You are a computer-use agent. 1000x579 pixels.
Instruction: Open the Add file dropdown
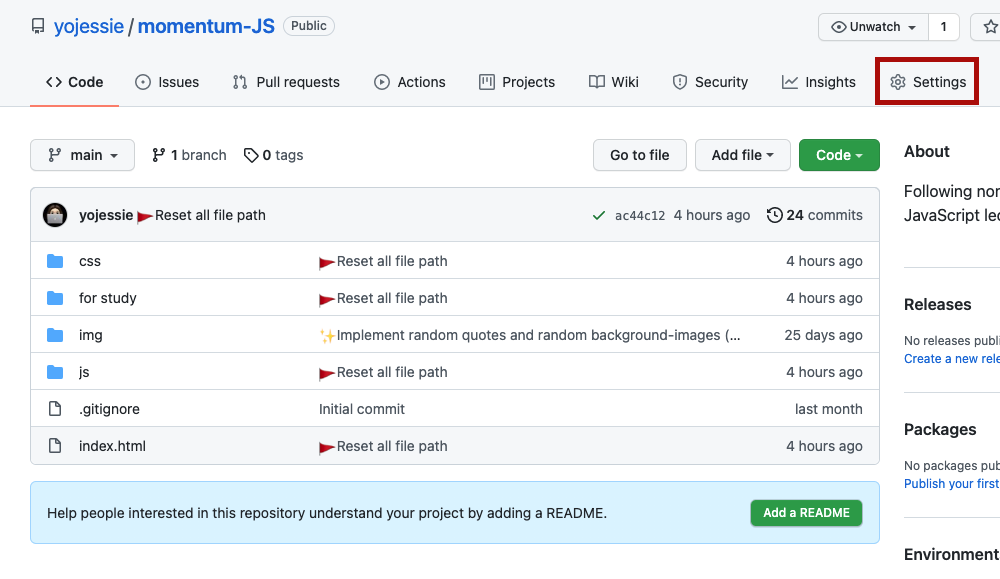(x=742, y=155)
